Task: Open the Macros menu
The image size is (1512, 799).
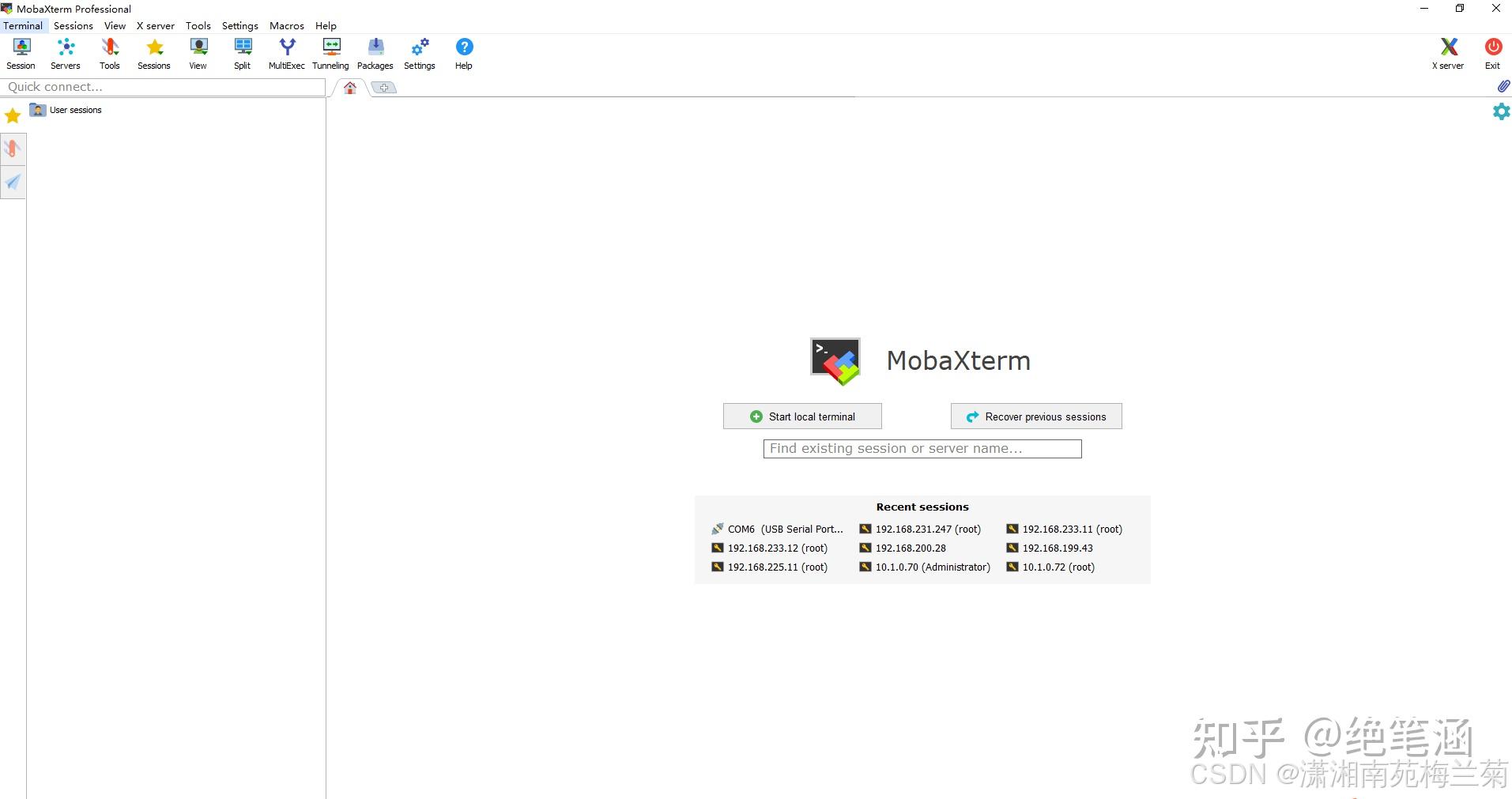Action: click(286, 25)
